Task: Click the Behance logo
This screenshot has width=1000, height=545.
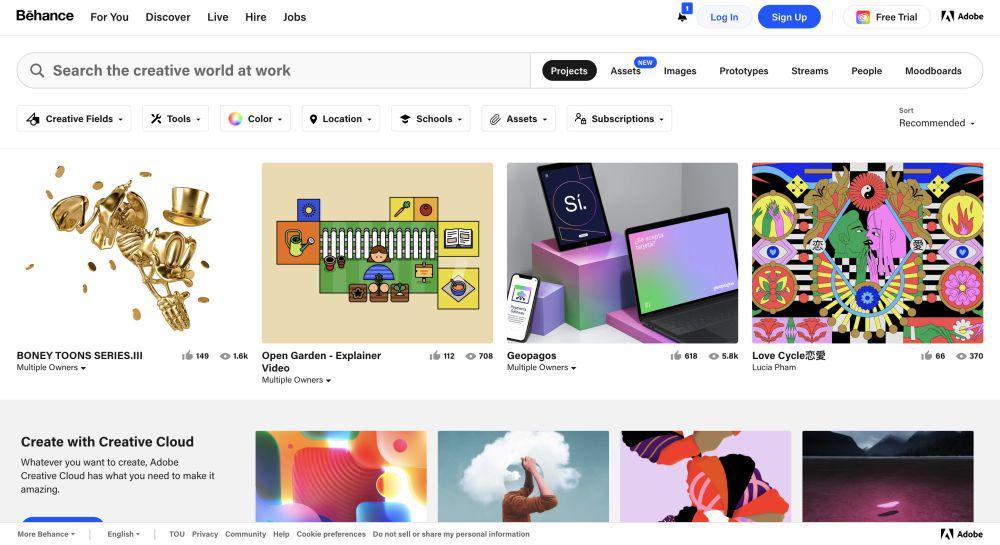Action: click(45, 16)
